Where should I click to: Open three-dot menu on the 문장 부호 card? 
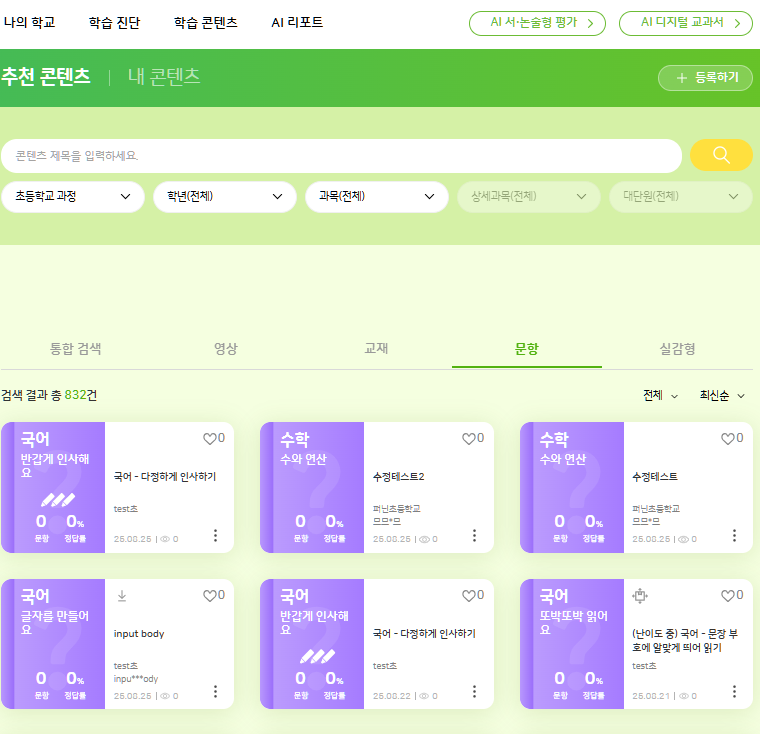[734, 692]
